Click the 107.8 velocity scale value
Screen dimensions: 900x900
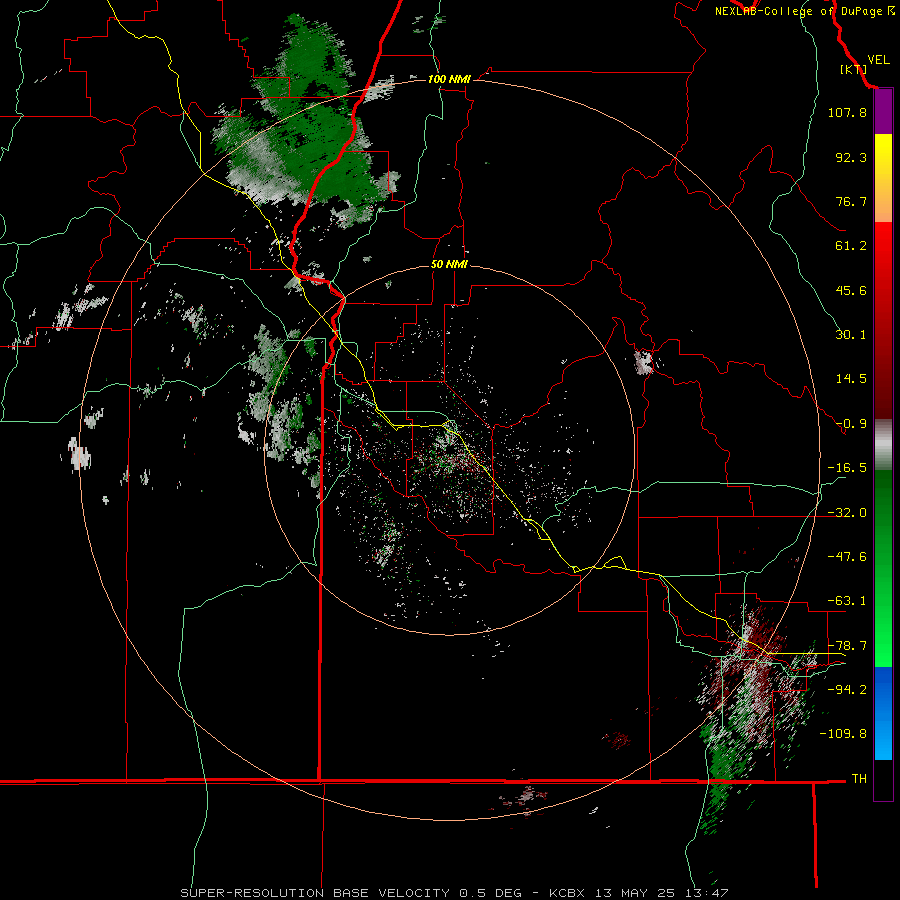coord(847,112)
